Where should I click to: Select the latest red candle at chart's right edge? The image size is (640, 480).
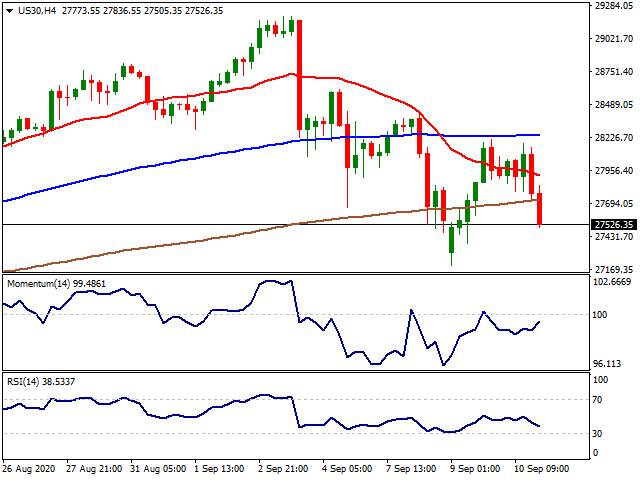(x=540, y=208)
